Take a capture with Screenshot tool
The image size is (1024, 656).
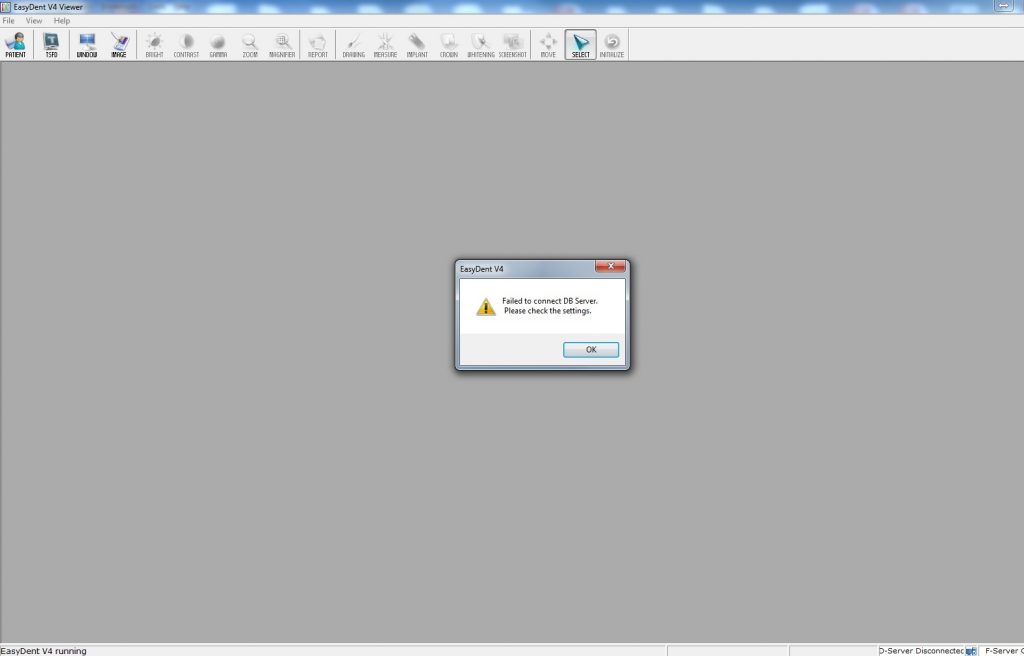[513, 45]
